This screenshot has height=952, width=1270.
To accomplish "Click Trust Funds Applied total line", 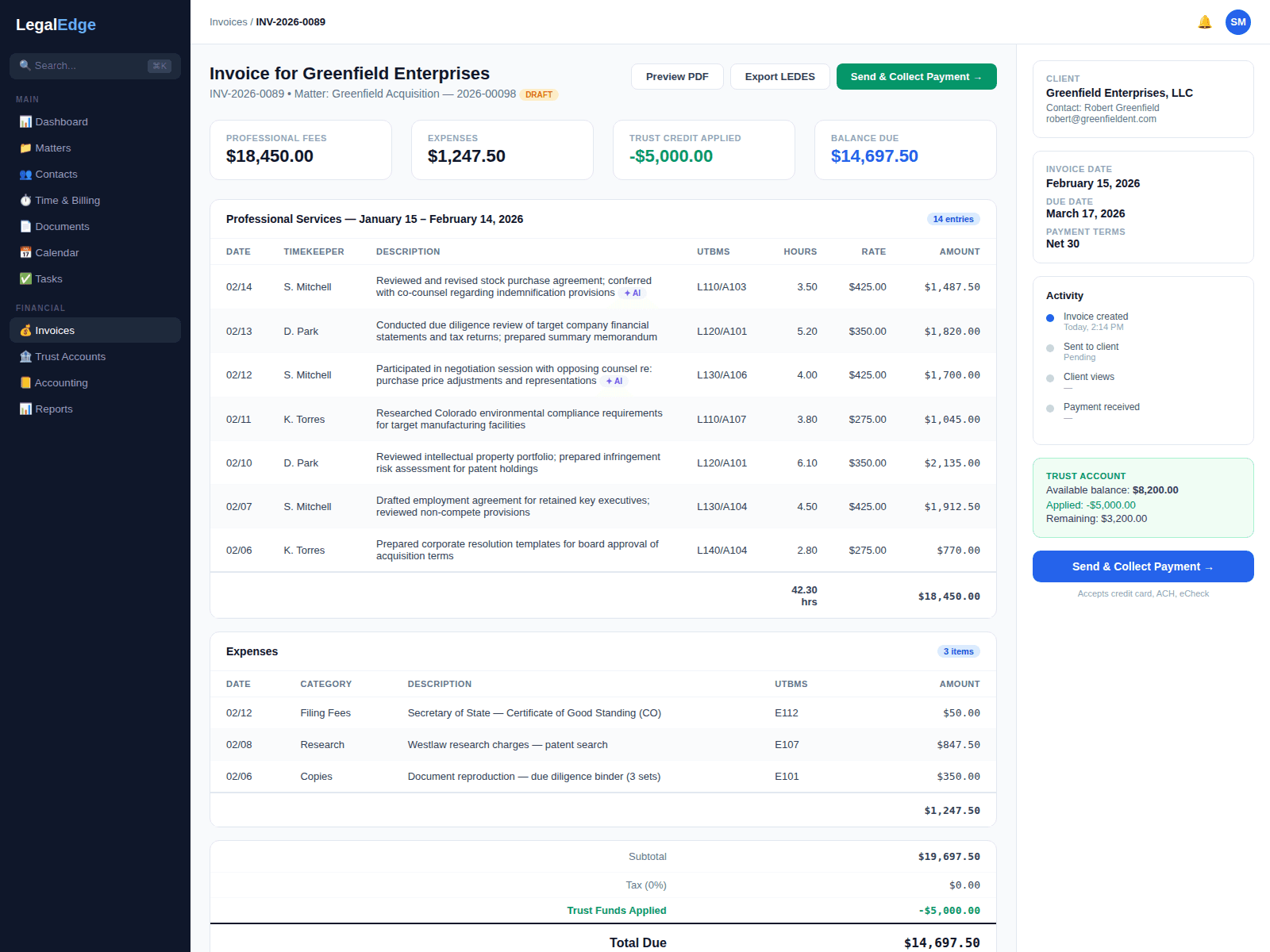I will [x=603, y=911].
